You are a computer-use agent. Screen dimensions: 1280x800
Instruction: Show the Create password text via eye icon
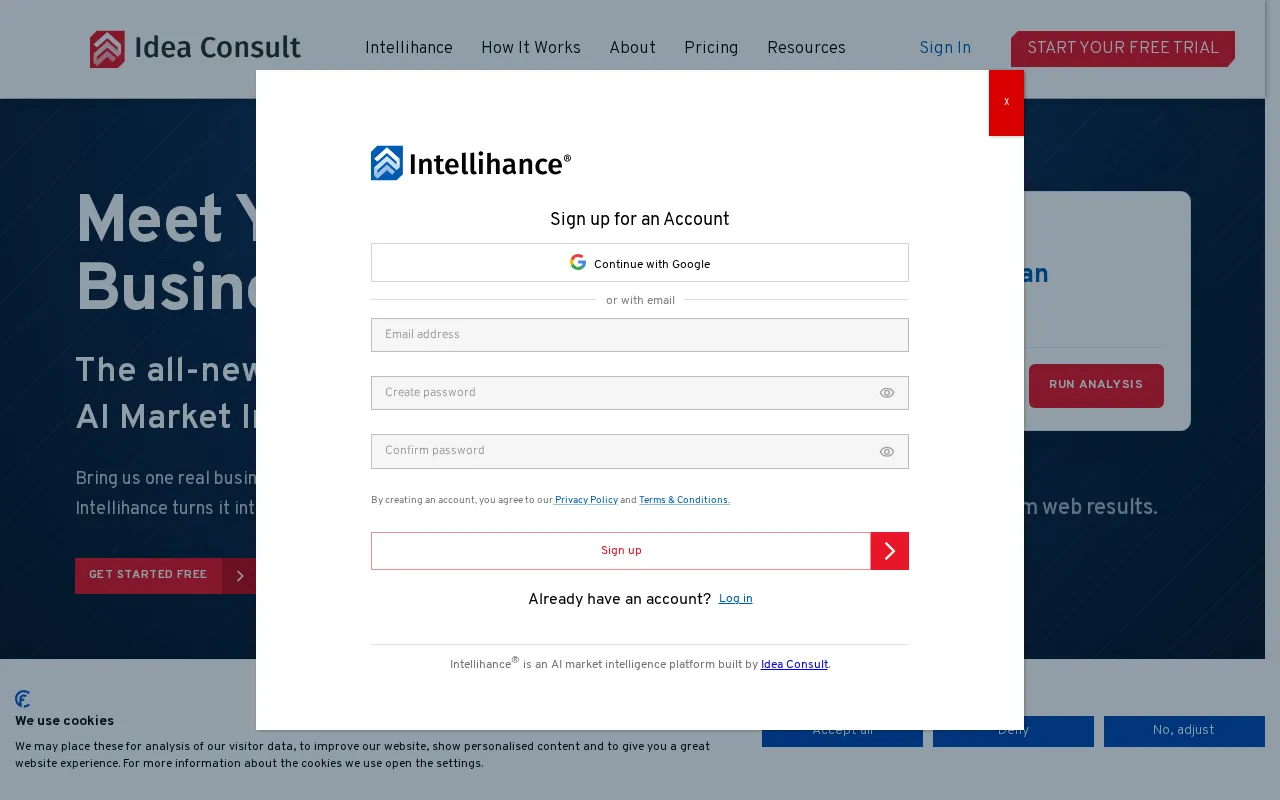[887, 393]
